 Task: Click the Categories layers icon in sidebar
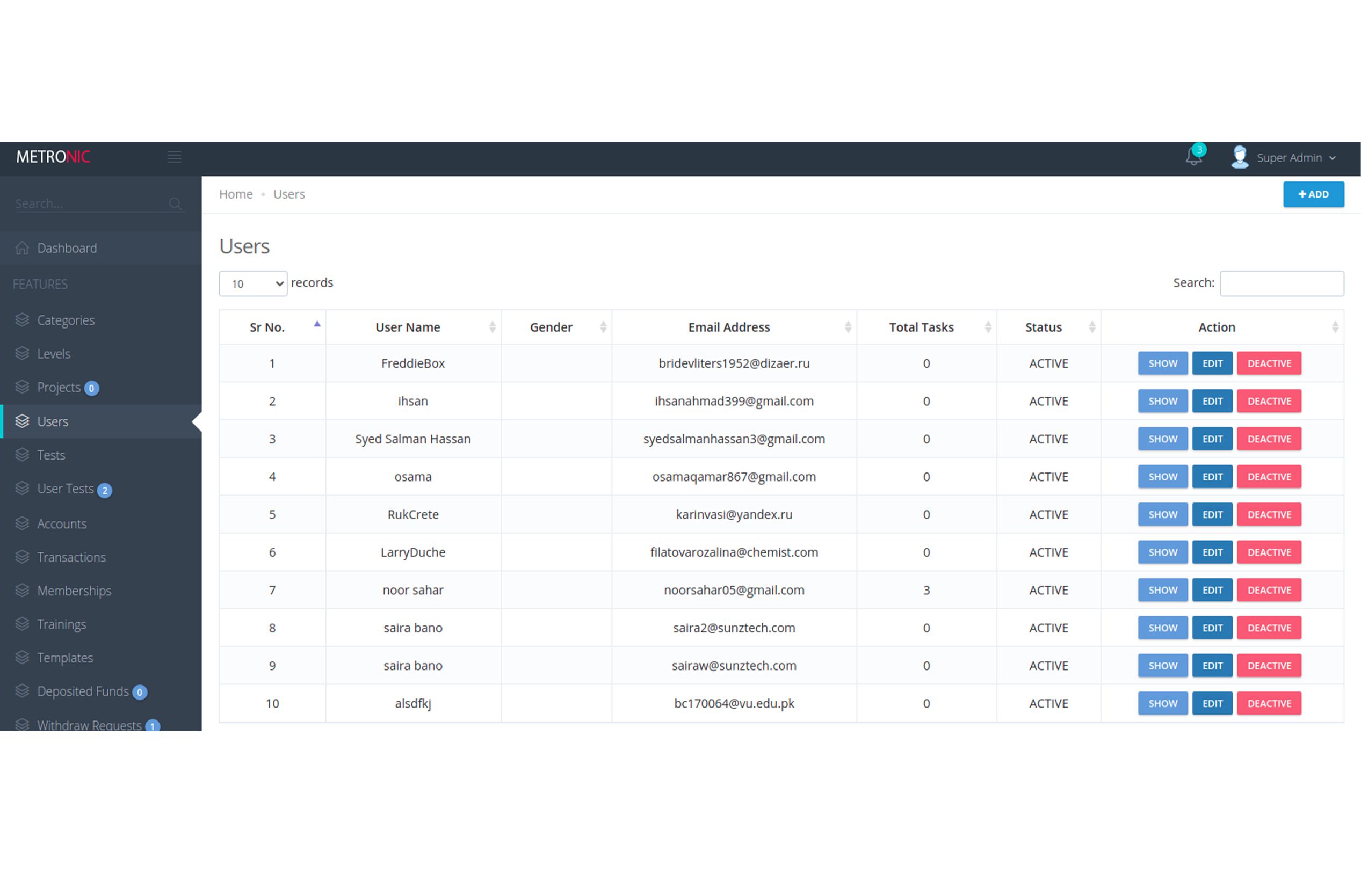(x=23, y=320)
